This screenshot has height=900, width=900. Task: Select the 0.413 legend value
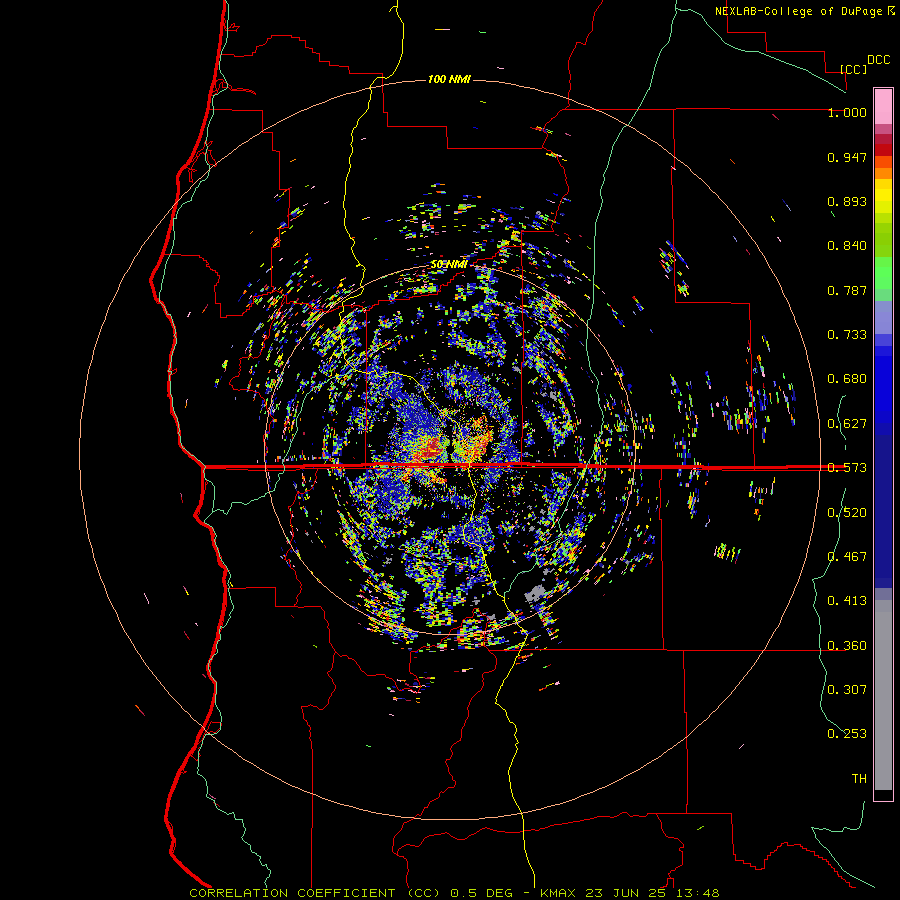click(x=847, y=601)
